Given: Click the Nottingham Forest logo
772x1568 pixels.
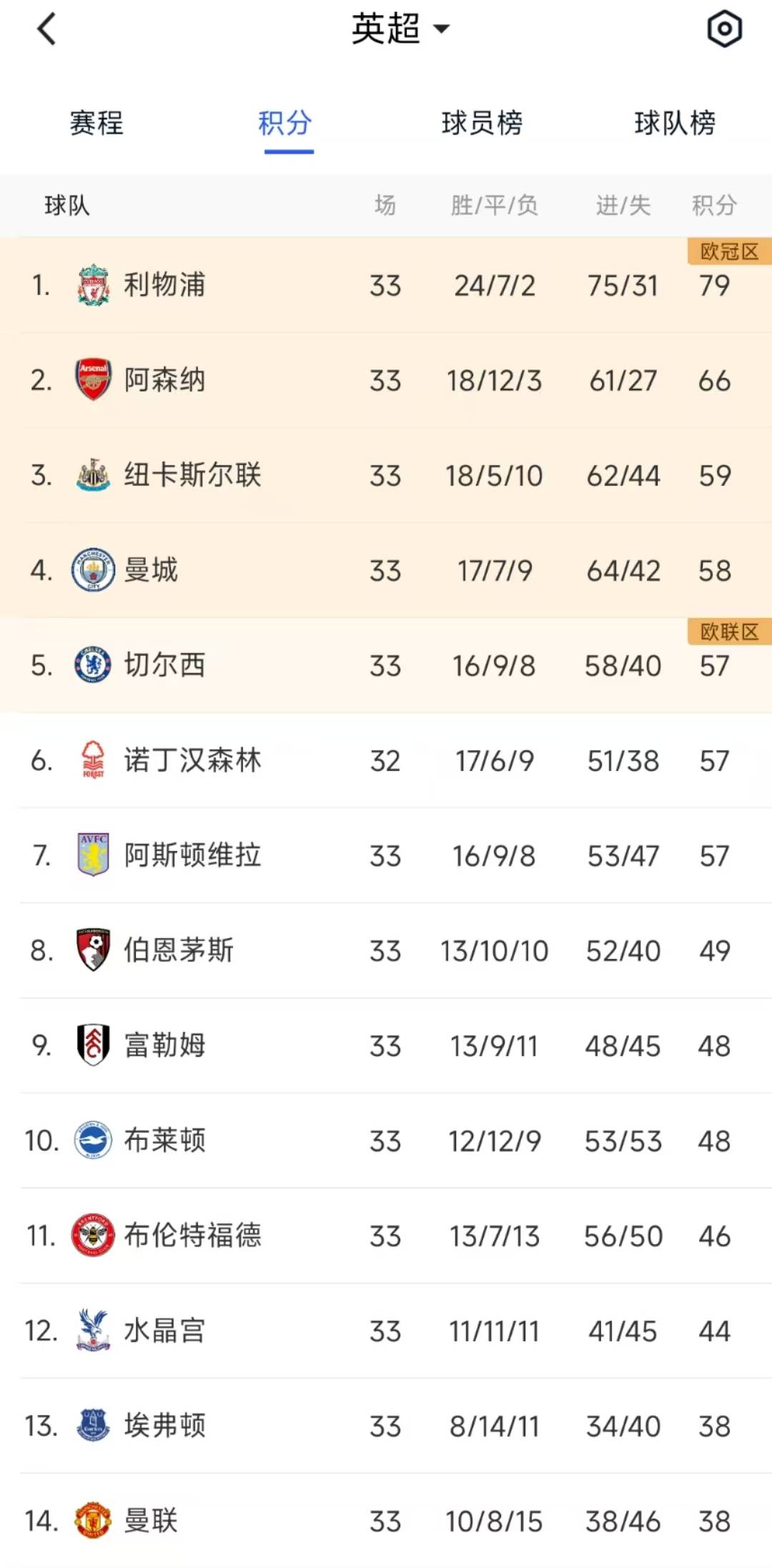Looking at the screenshot, I should [x=93, y=760].
